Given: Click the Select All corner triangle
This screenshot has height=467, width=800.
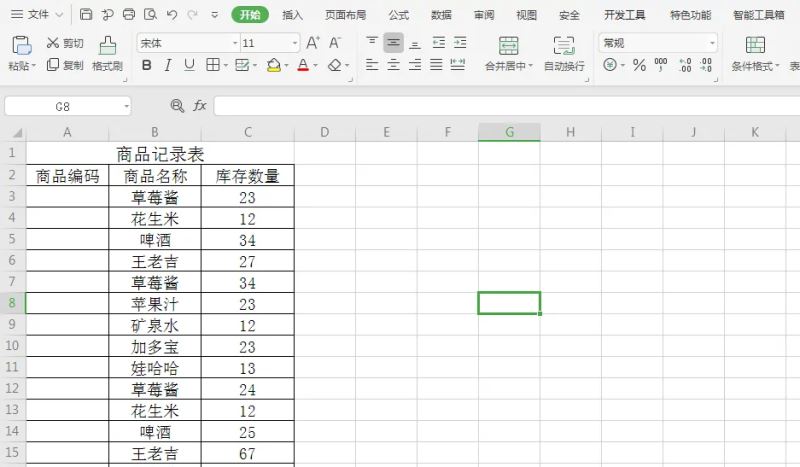Looking at the screenshot, I should [17, 133].
